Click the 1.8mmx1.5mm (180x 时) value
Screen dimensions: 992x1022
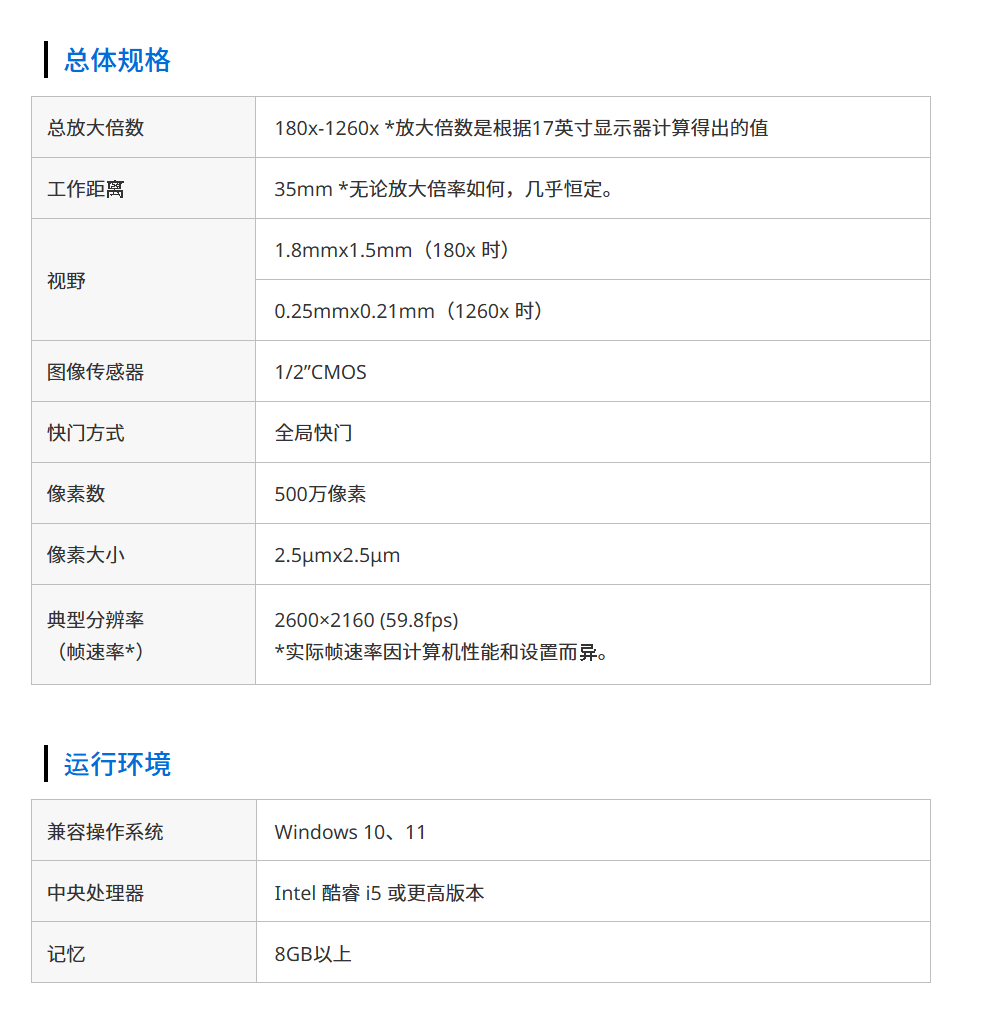pos(392,250)
